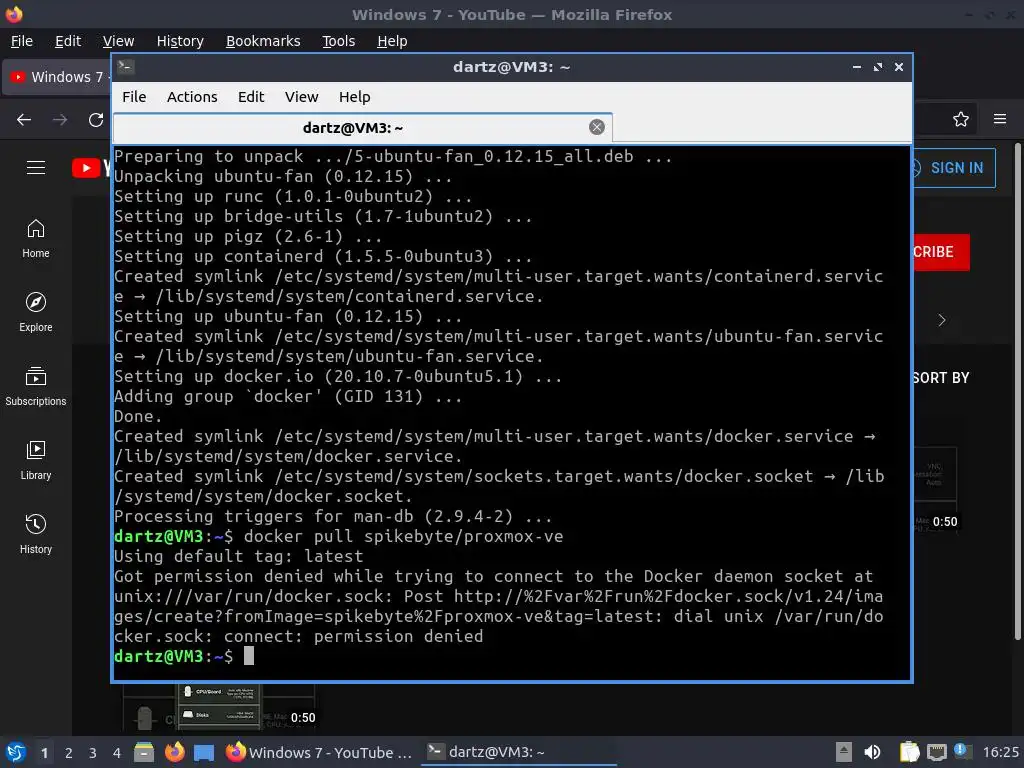Go forward in Firefox
The width and height of the screenshot is (1024, 768).
click(x=60, y=120)
